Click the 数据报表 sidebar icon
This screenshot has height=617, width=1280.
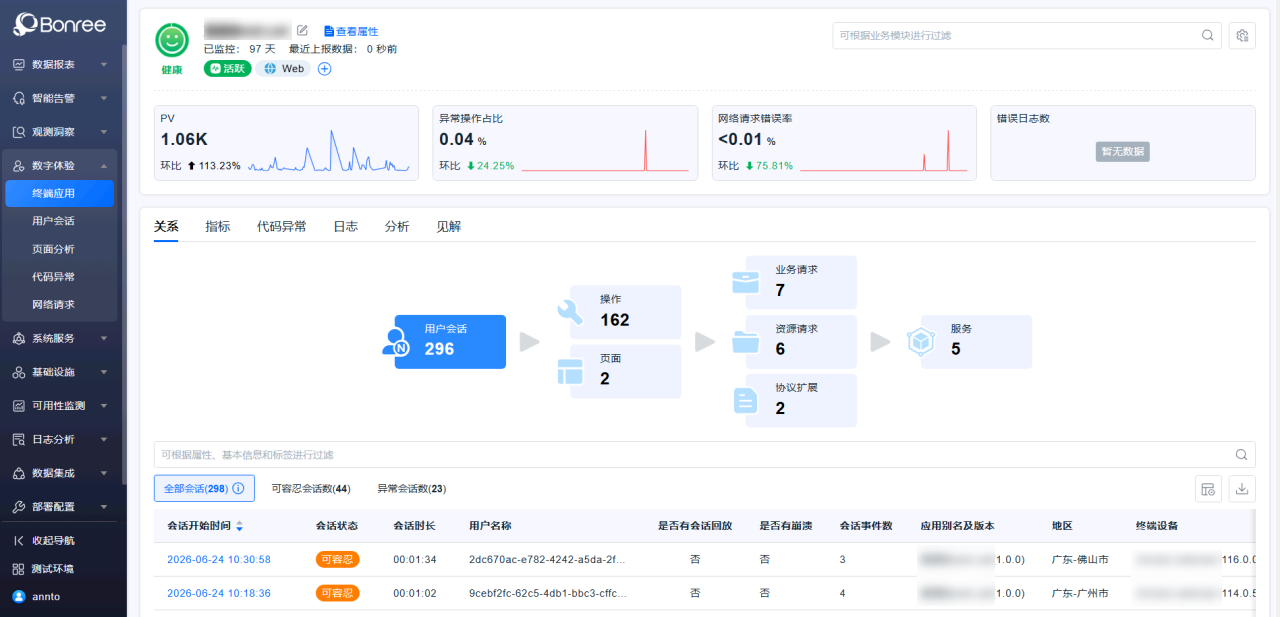tap(19, 64)
